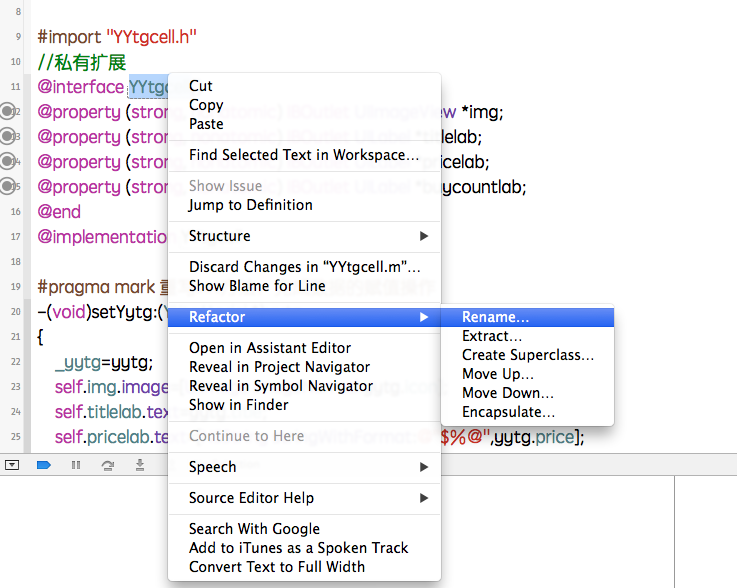The height and width of the screenshot is (588, 737).
Task: Click the @end line of code
Action: pos(59,212)
